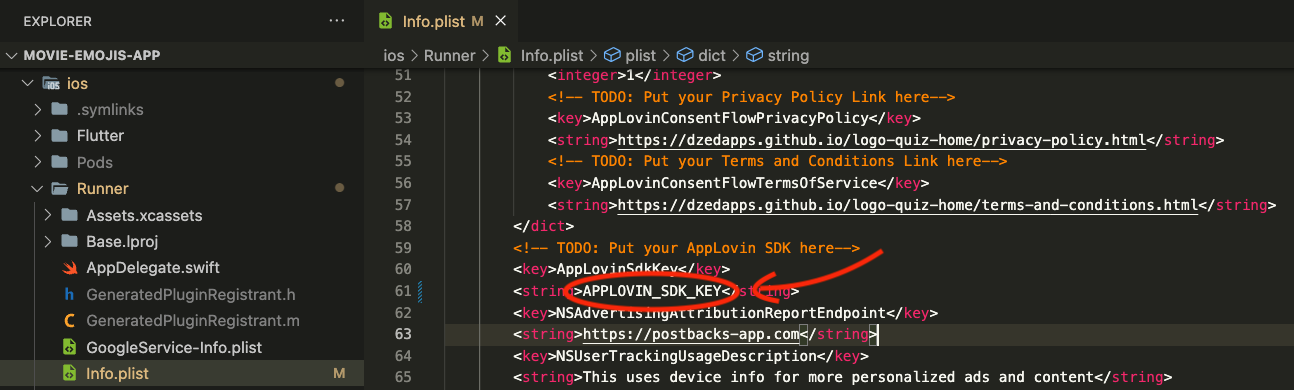Open GeneratedPluginRegistrant.m file
The height and width of the screenshot is (390, 1294).
(x=193, y=321)
